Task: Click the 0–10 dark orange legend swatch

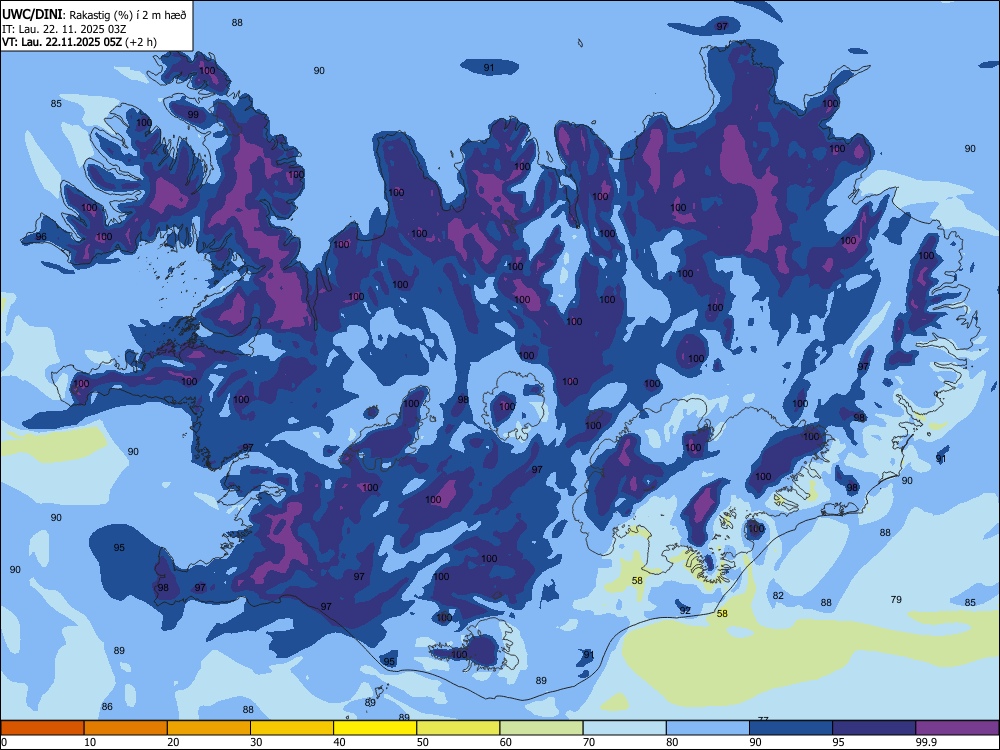Action: 42,728
